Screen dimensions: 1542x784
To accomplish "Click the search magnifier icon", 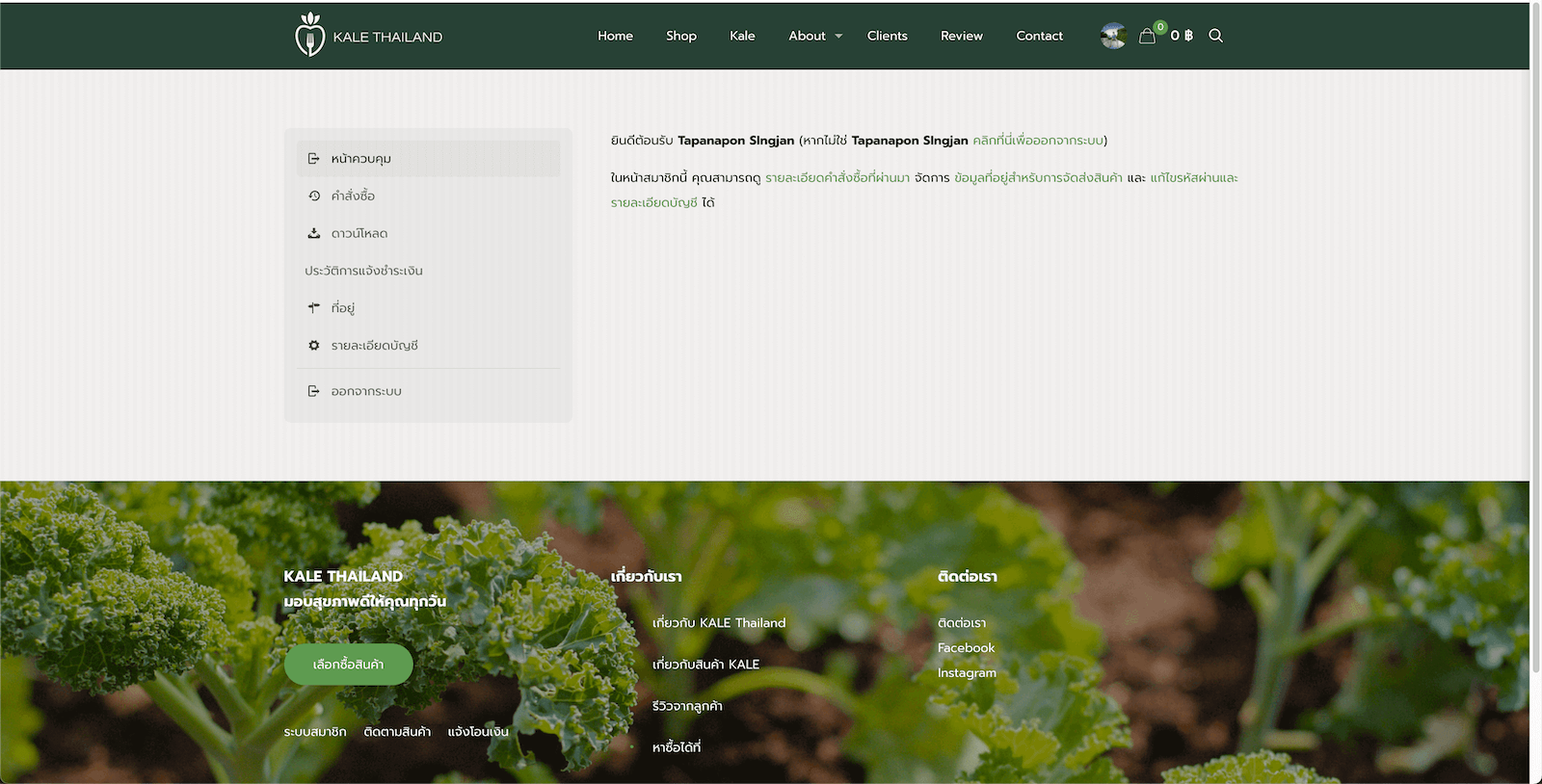I will (x=1215, y=36).
